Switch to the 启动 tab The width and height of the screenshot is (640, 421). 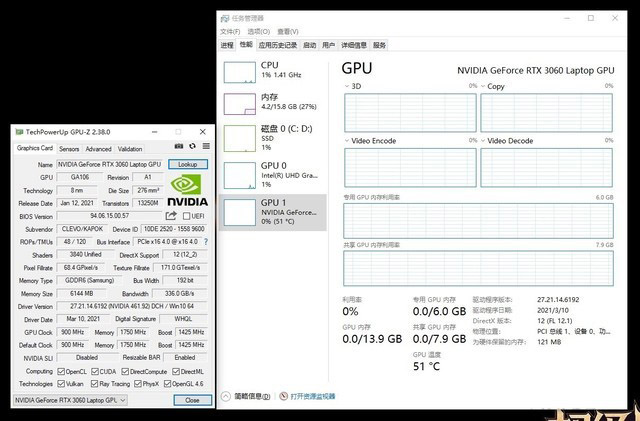[x=310, y=45]
